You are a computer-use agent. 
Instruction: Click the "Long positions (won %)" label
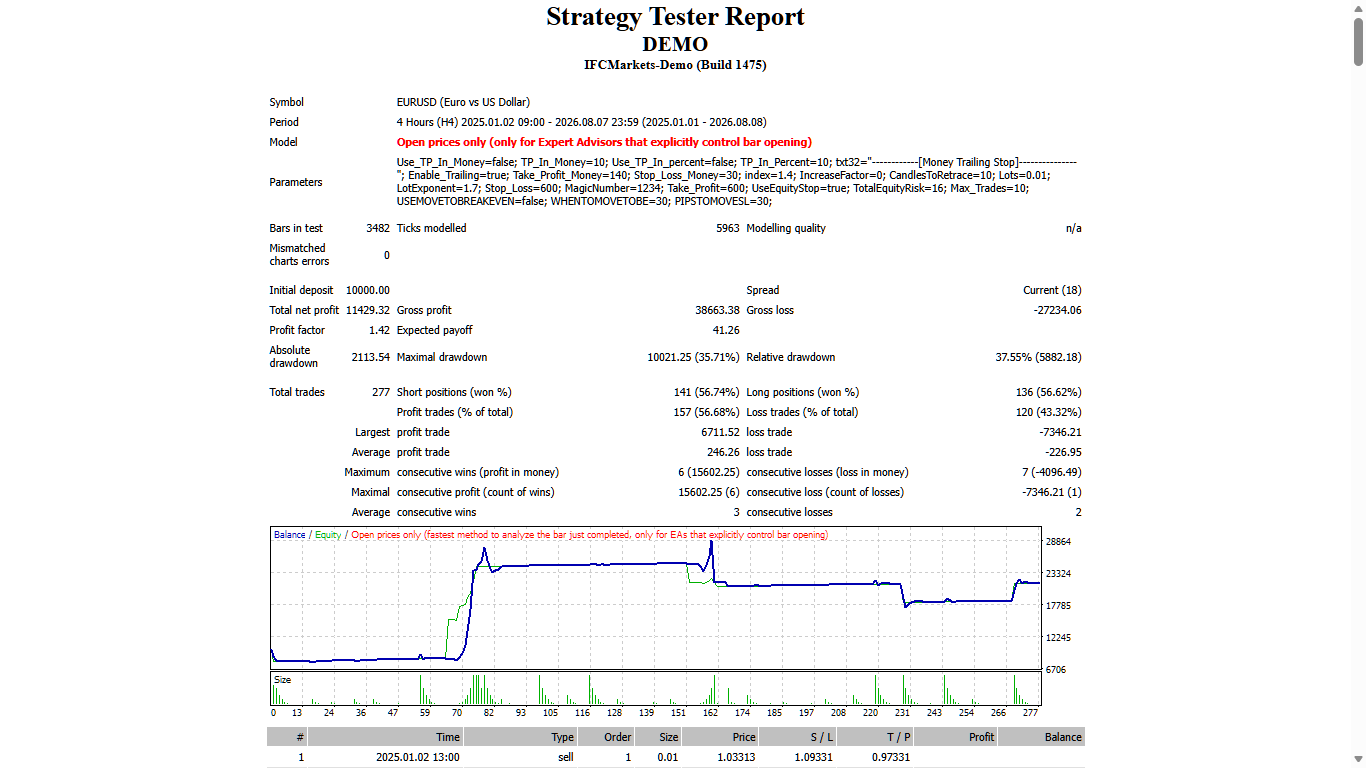pyautogui.click(x=803, y=392)
